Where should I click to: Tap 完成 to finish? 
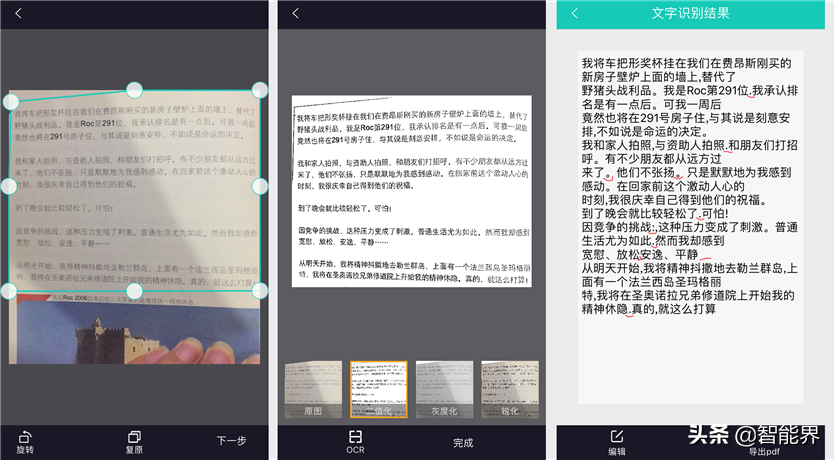pos(463,443)
